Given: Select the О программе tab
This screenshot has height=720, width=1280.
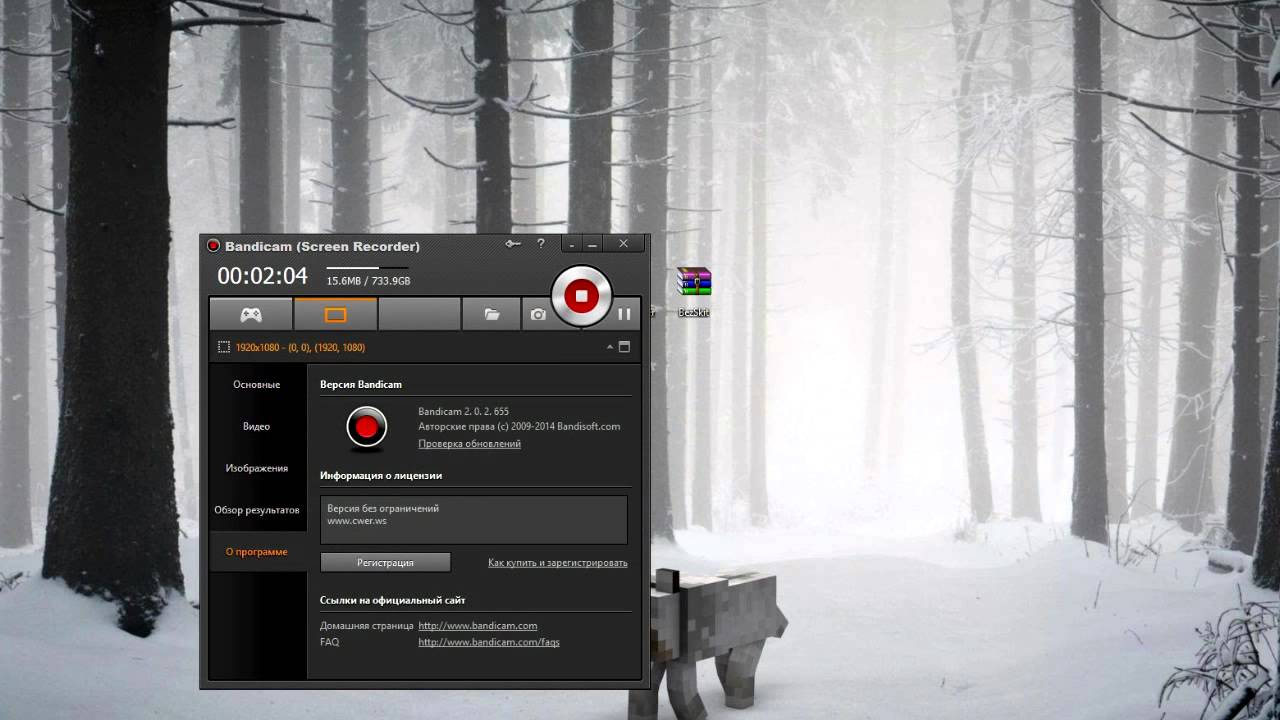Looking at the screenshot, I should click(x=256, y=552).
